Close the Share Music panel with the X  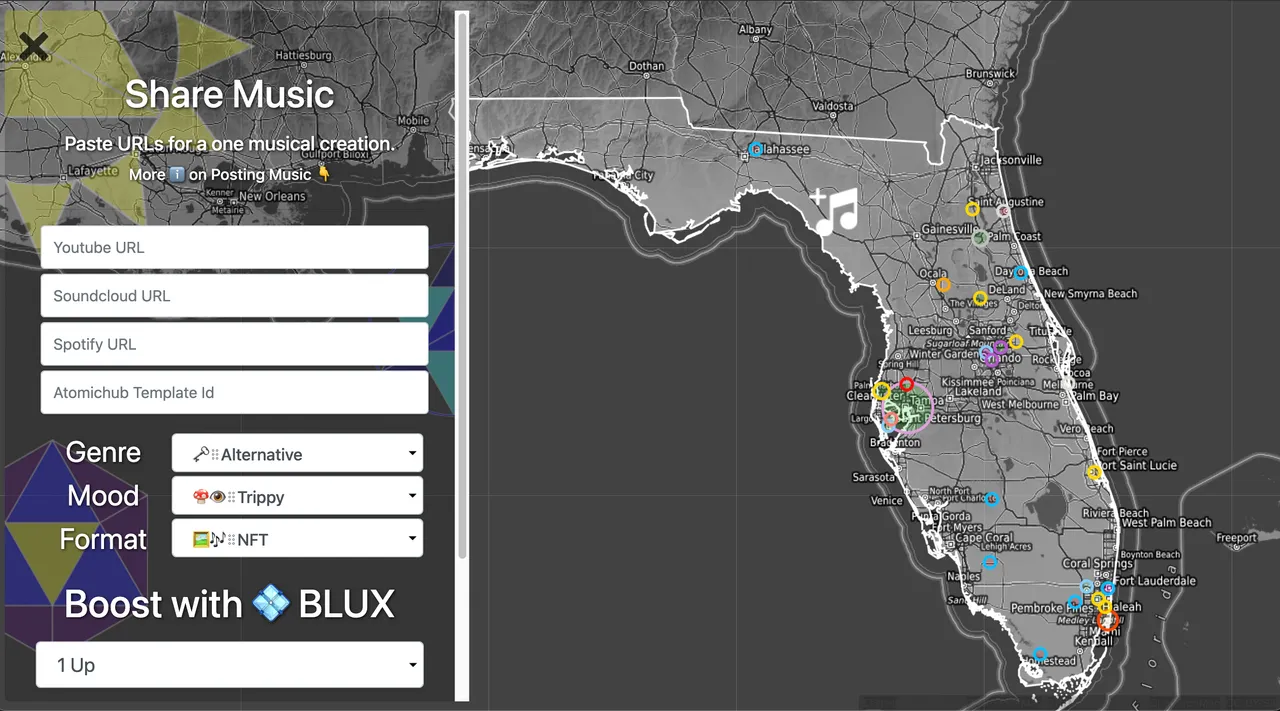[33, 44]
